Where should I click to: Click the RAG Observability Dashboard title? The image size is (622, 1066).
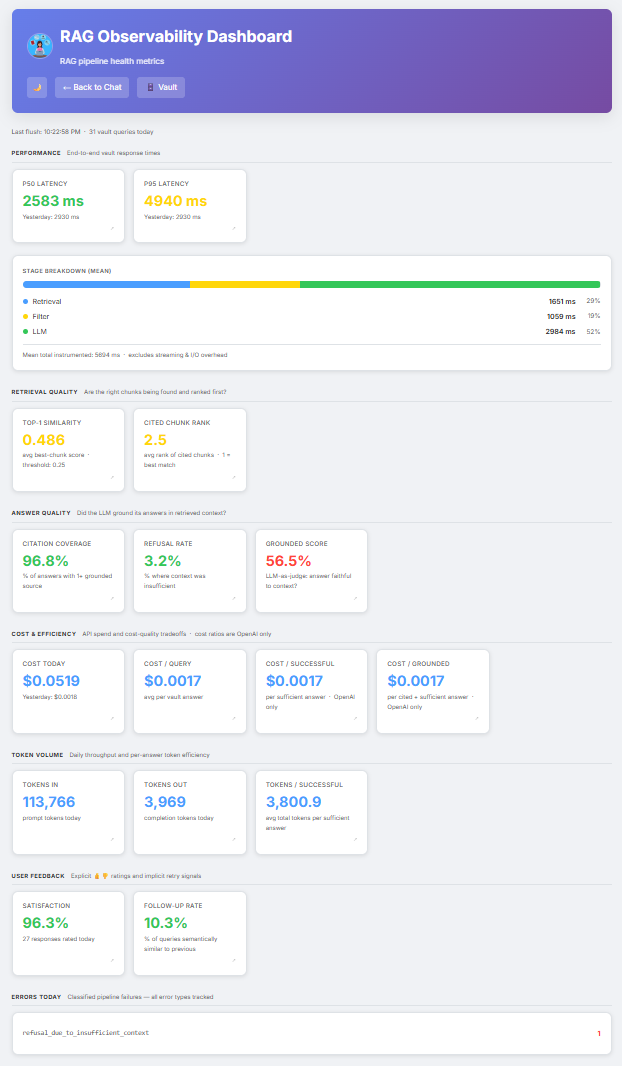(176, 37)
